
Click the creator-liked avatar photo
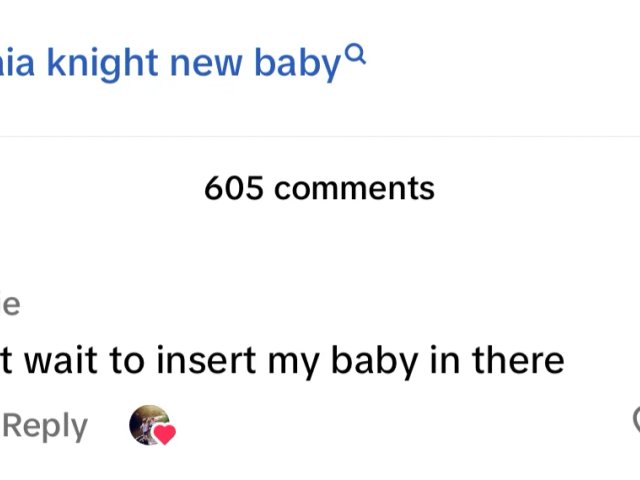(146, 423)
